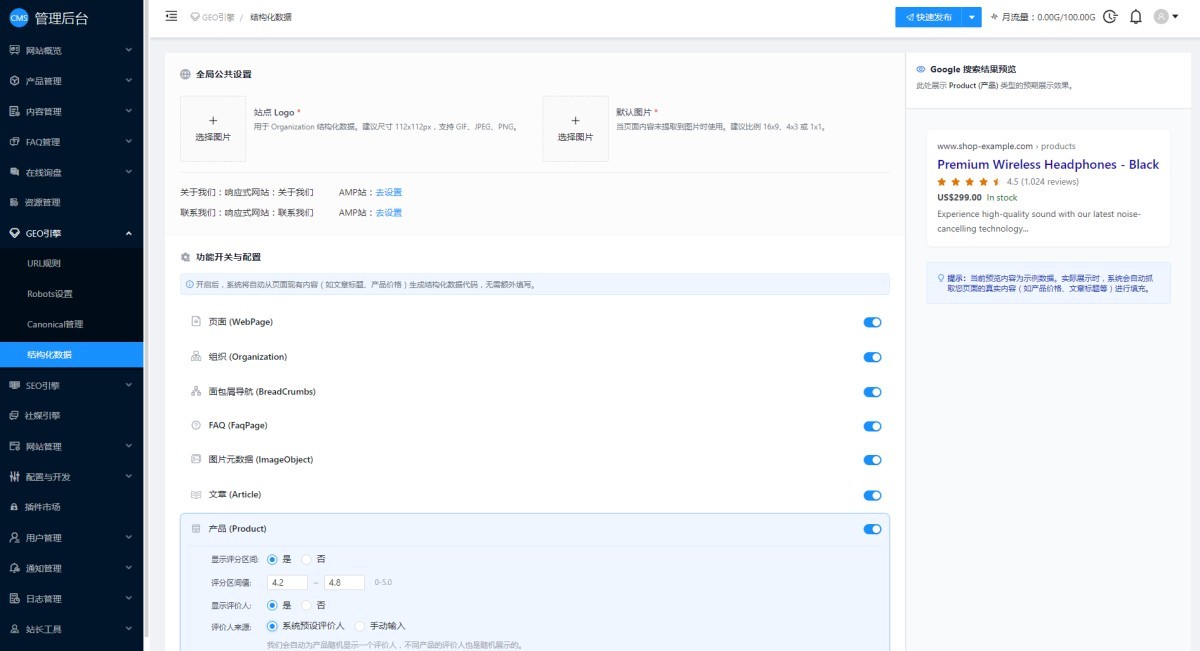The height and width of the screenshot is (651, 1200).
Task: Click the sidebar collapse hamburger icon
Action: 171,17
